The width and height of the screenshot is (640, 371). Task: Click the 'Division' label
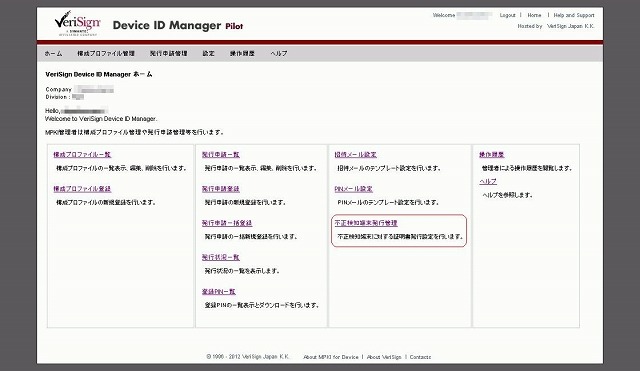click(57, 97)
